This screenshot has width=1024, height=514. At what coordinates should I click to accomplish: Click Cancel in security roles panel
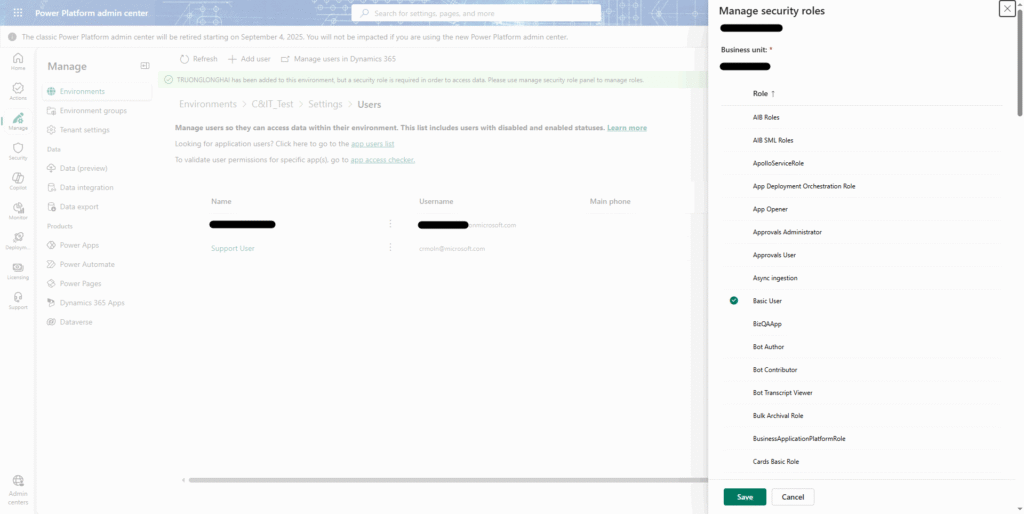793,497
